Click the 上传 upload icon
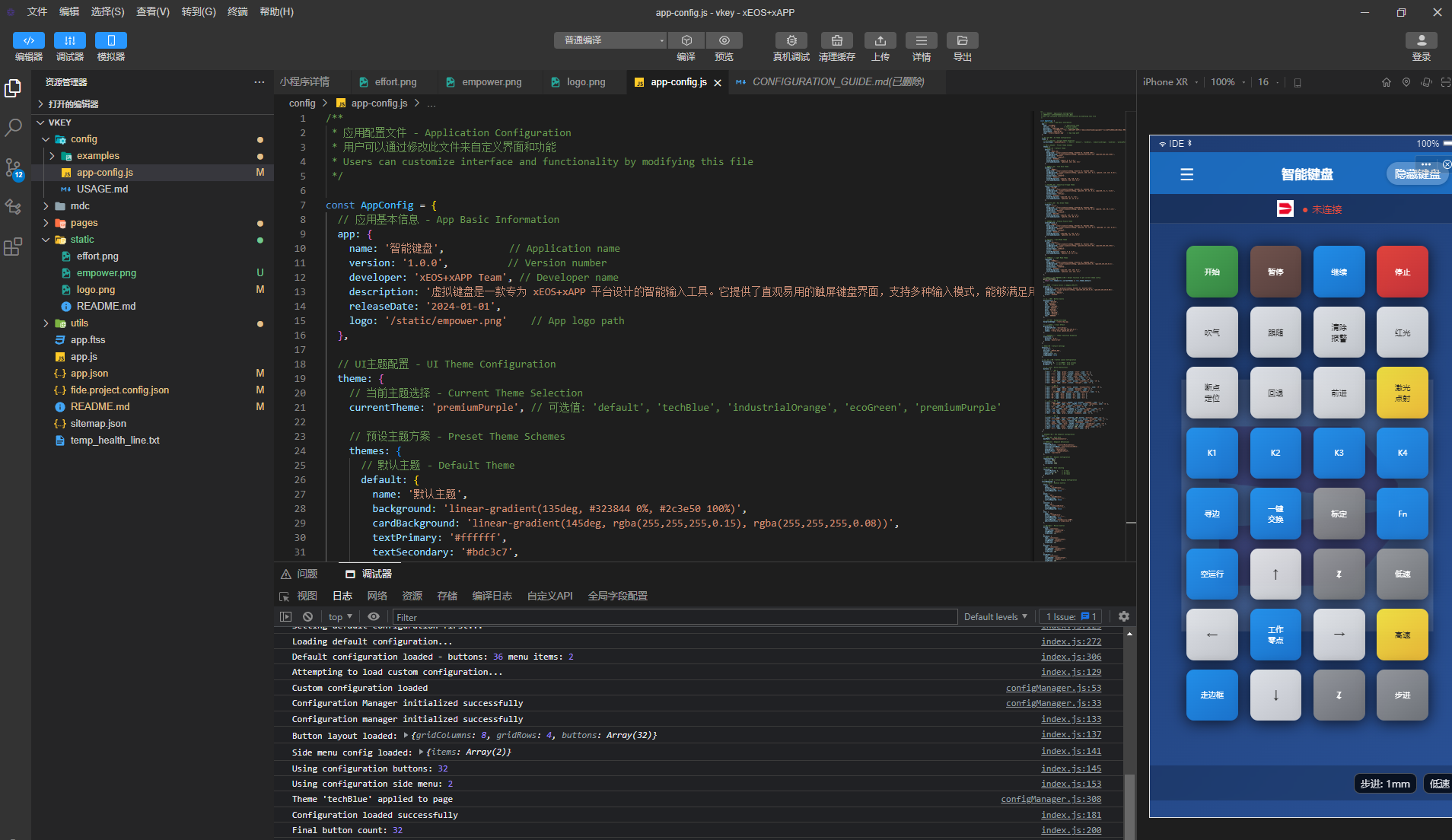 [880, 40]
